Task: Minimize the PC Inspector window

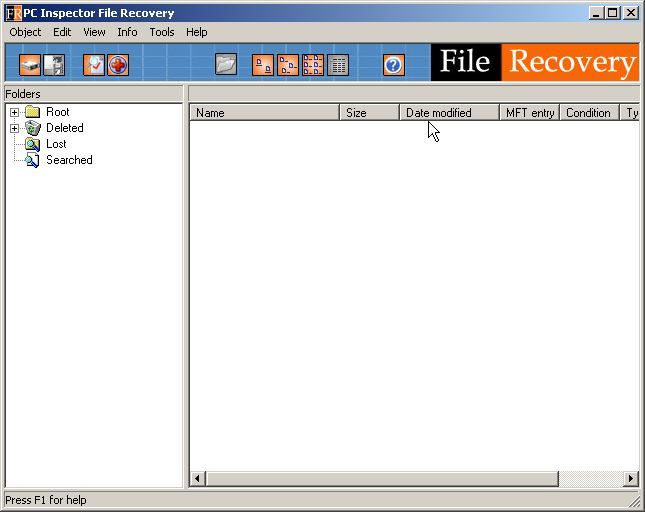Action: (x=596, y=13)
